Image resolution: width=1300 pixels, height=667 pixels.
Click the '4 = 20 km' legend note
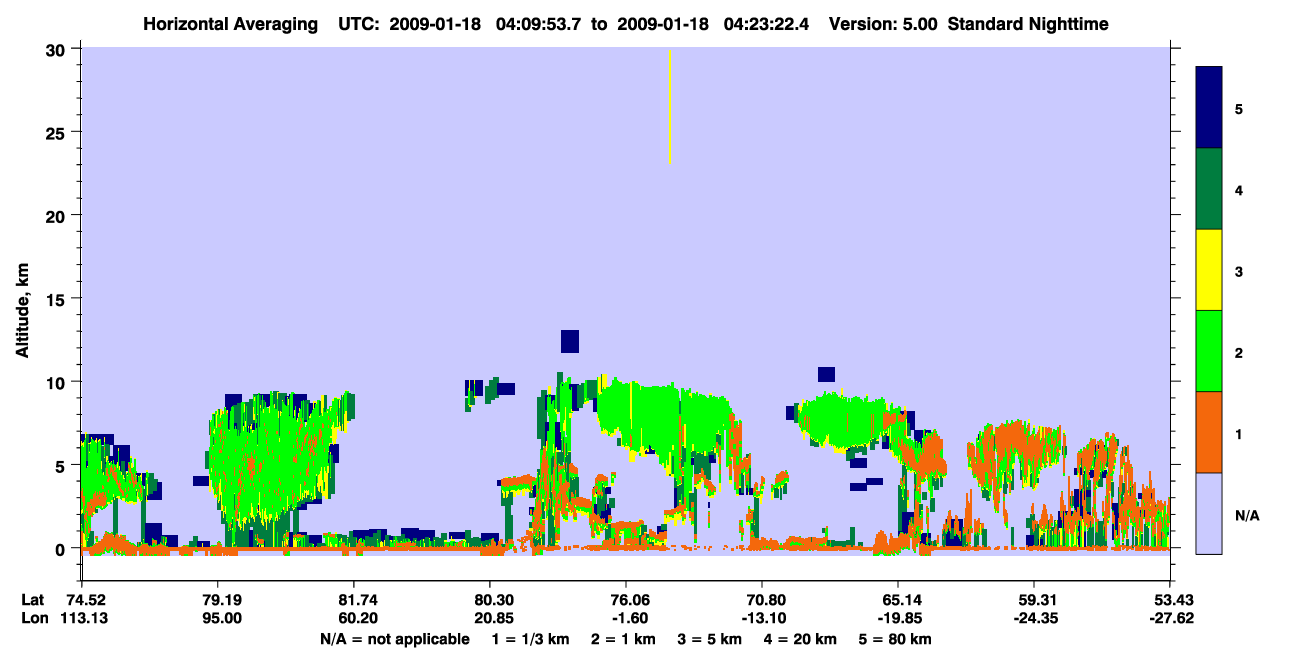[x=801, y=639]
